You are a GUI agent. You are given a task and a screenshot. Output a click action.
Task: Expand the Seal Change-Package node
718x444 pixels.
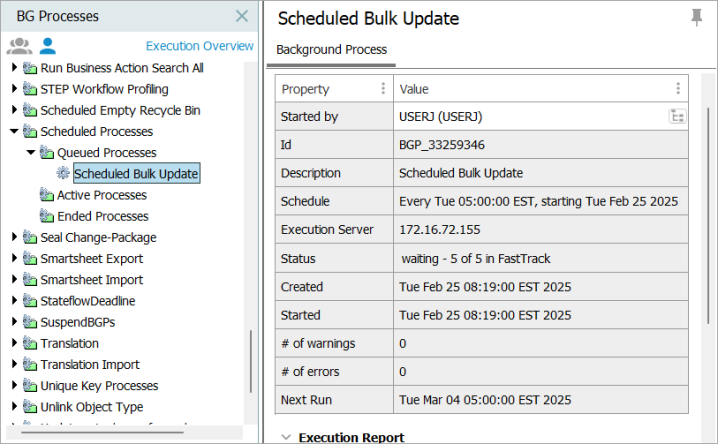click(x=14, y=237)
